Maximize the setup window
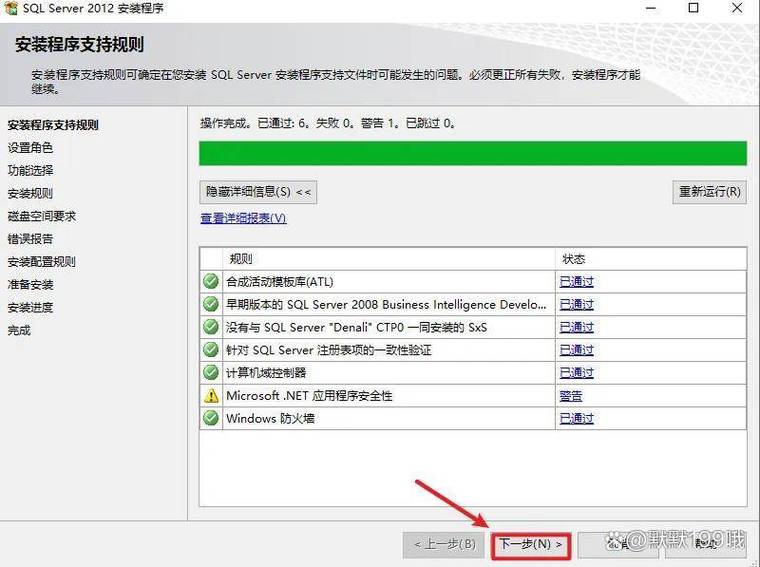 694,8
